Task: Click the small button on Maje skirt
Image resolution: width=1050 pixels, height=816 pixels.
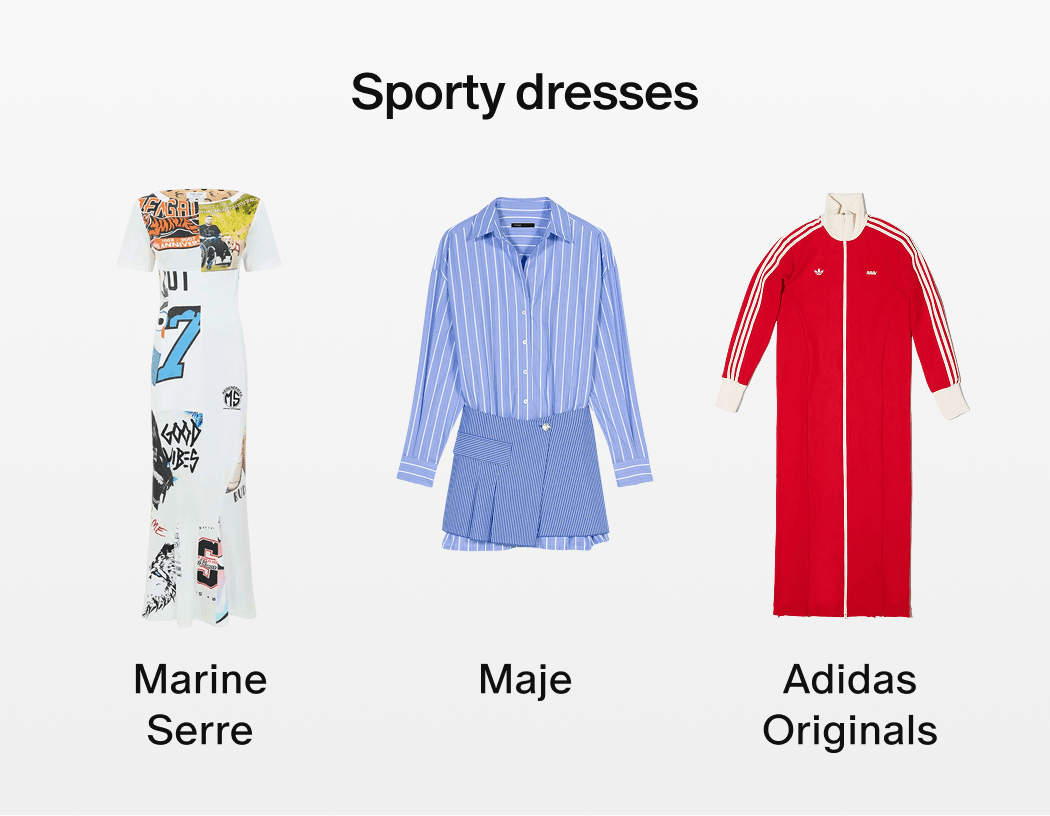Action: point(547,427)
